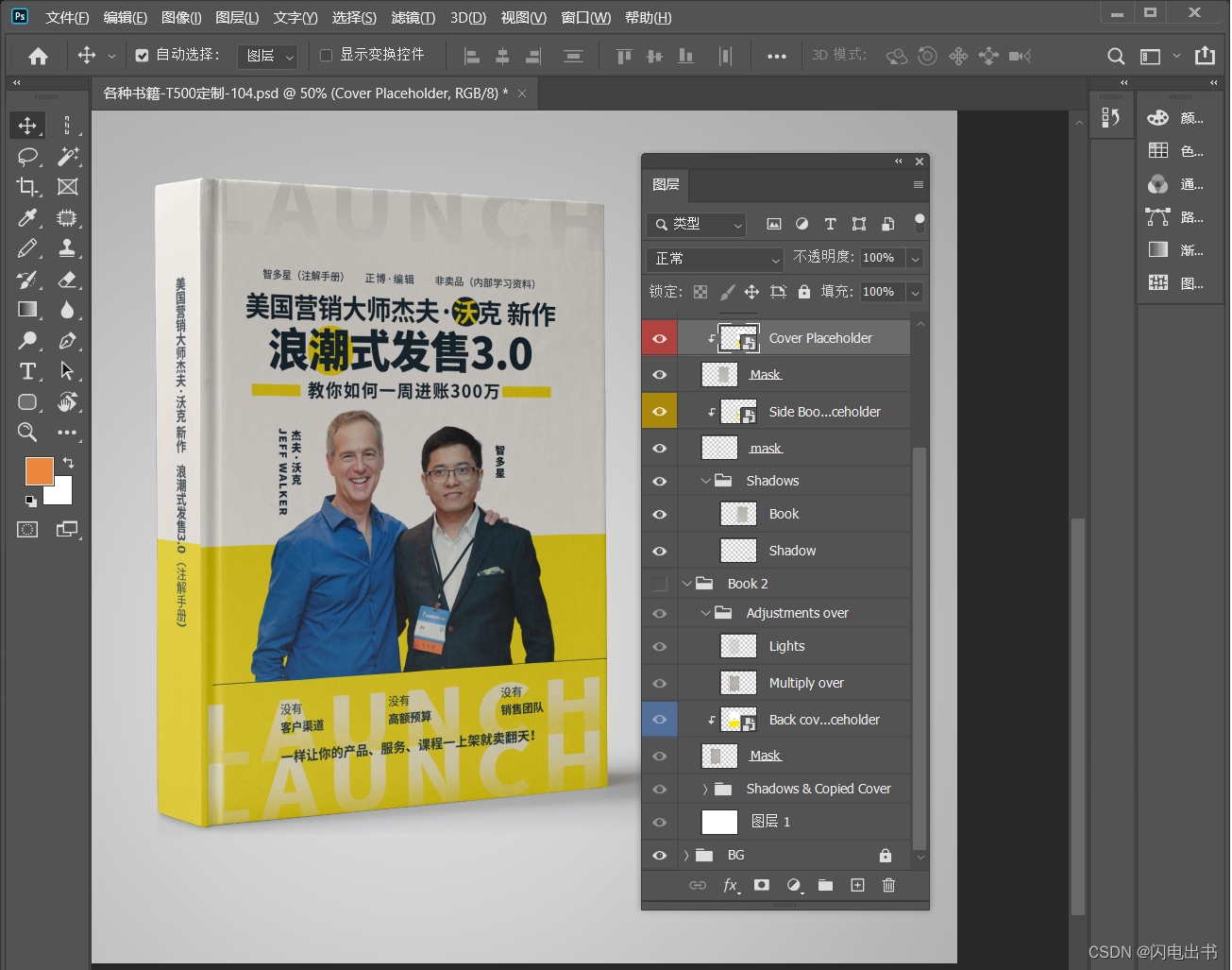This screenshot has height=970, width=1232.
Task: Open the 滤镜(T) menu
Action: tap(413, 18)
